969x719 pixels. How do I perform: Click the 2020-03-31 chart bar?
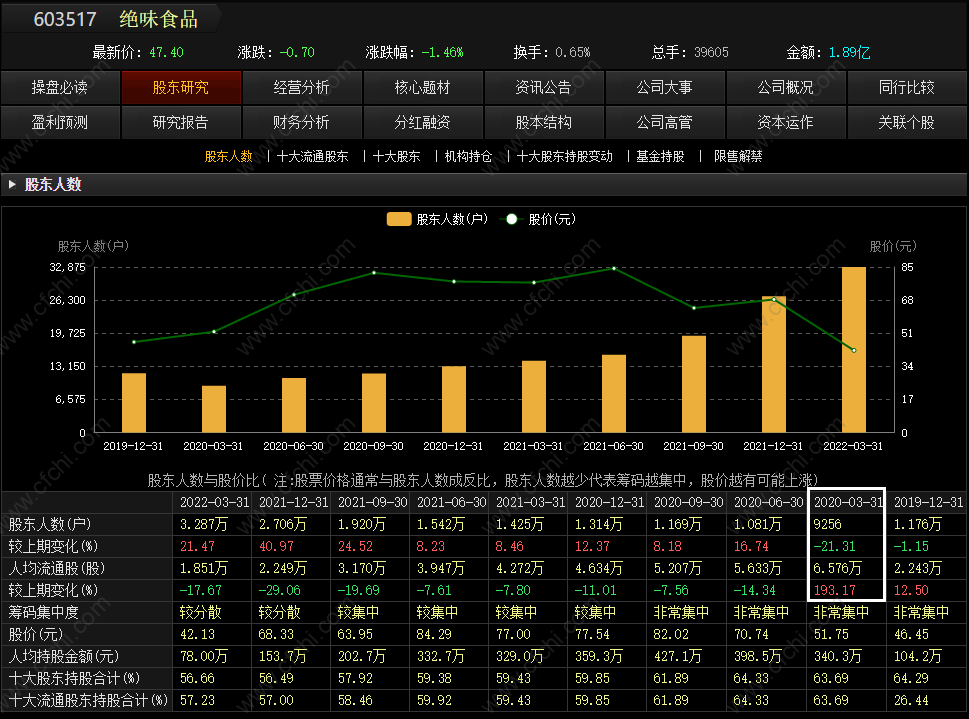click(x=214, y=409)
